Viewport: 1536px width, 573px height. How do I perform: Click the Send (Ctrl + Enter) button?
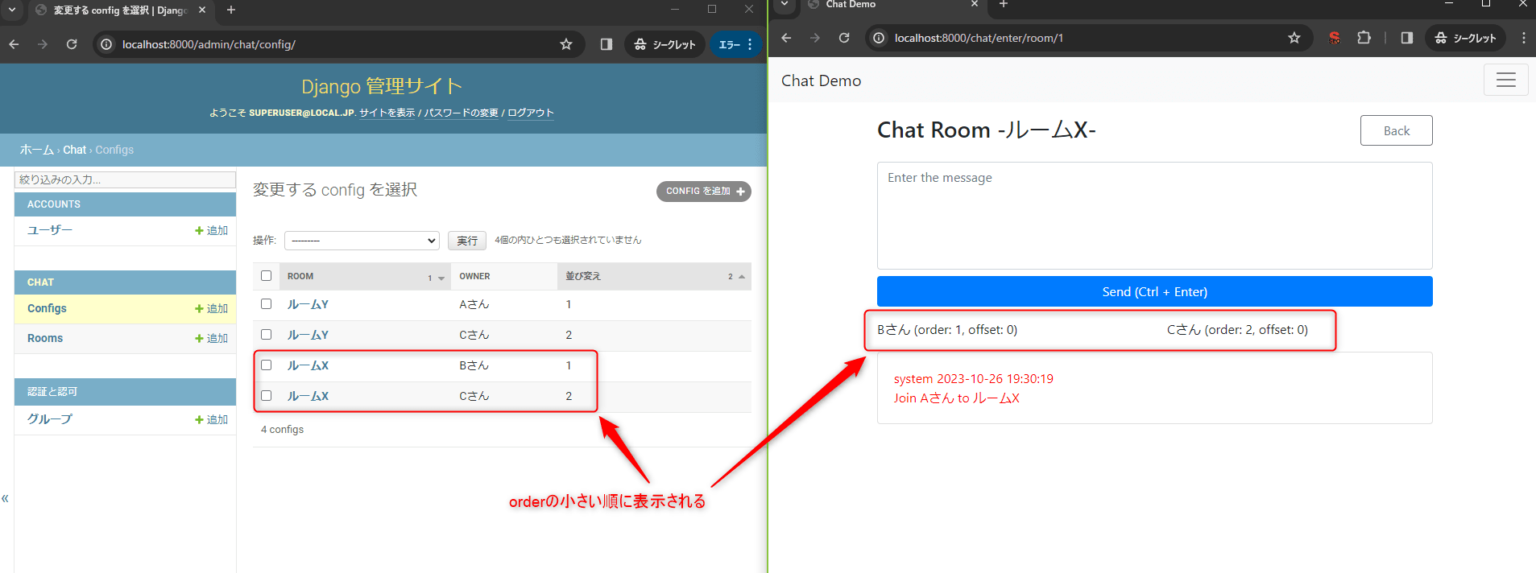[x=1154, y=291]
